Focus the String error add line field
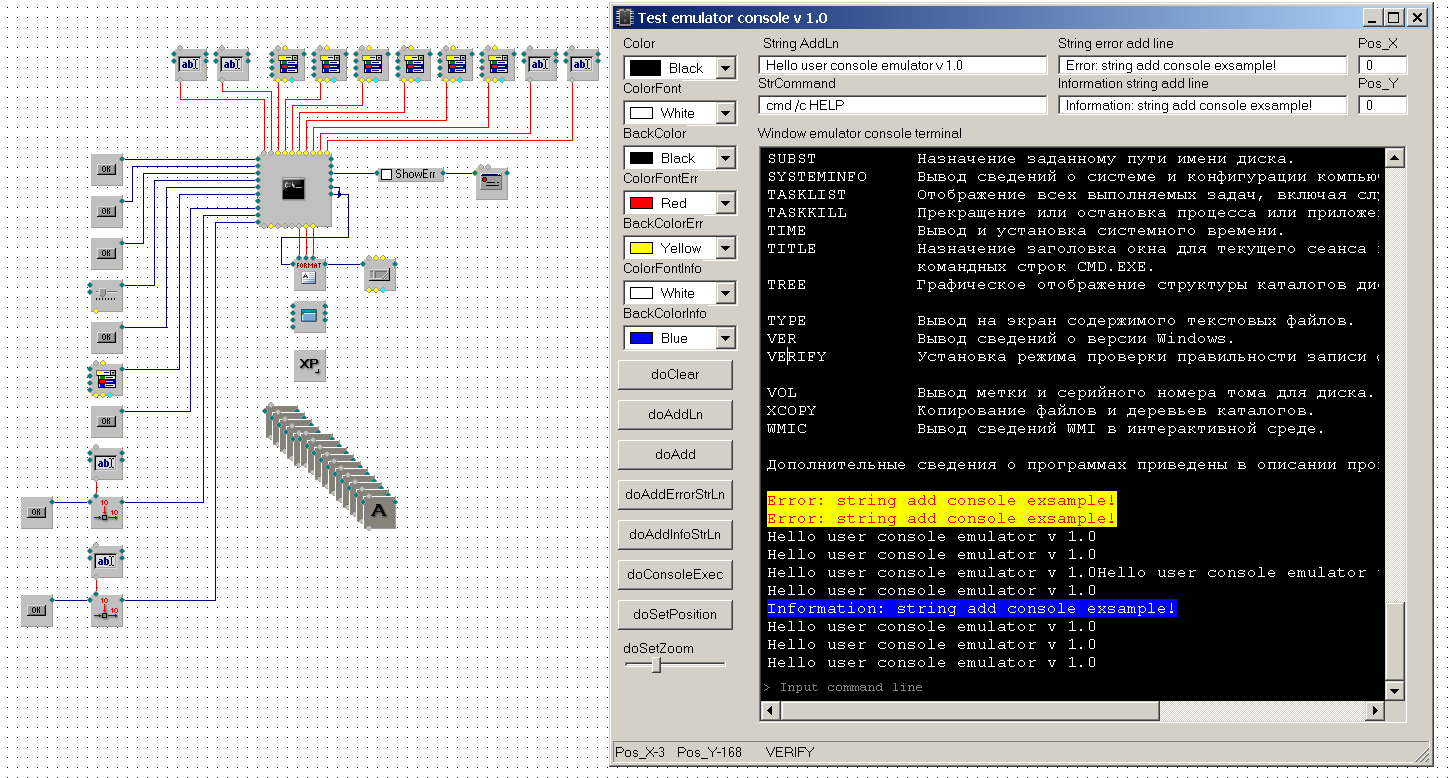 [x=1203, y=65]
